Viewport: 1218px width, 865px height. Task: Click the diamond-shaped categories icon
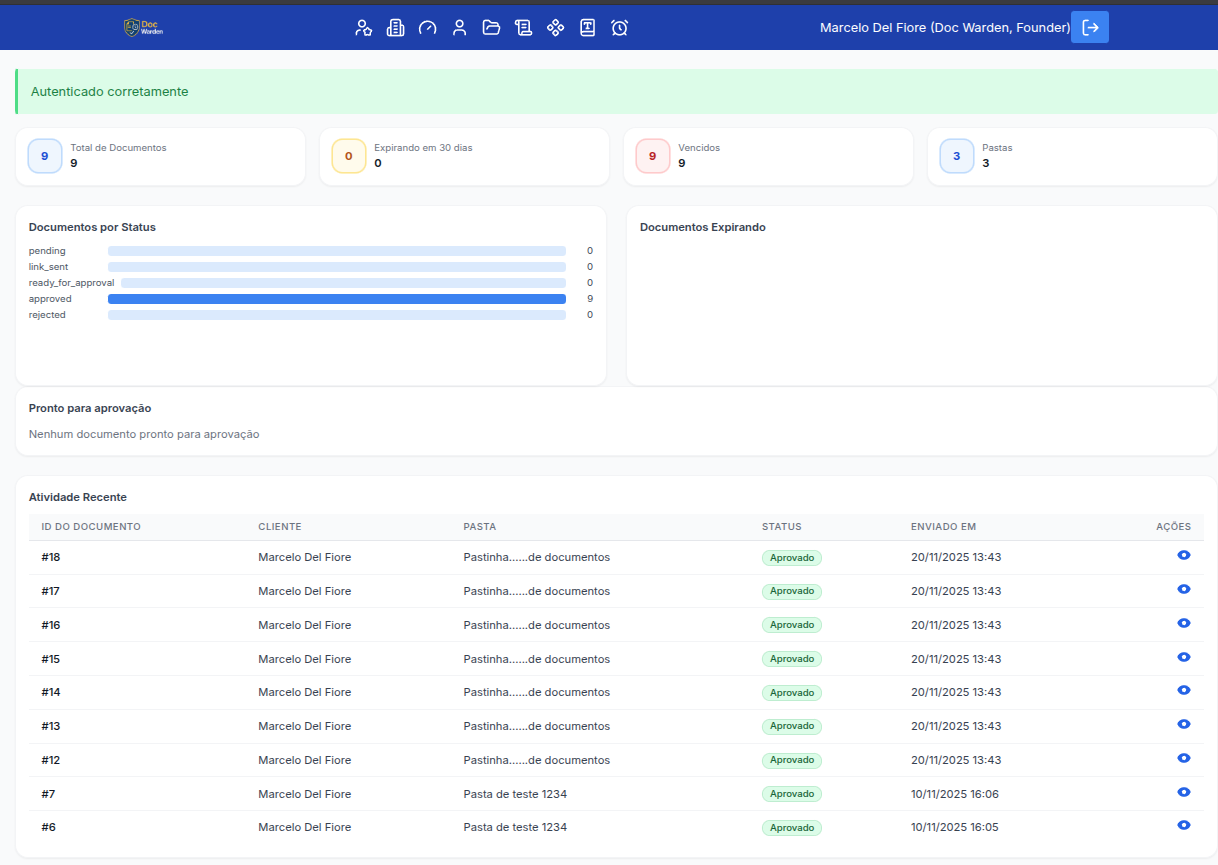click(555, 27)
